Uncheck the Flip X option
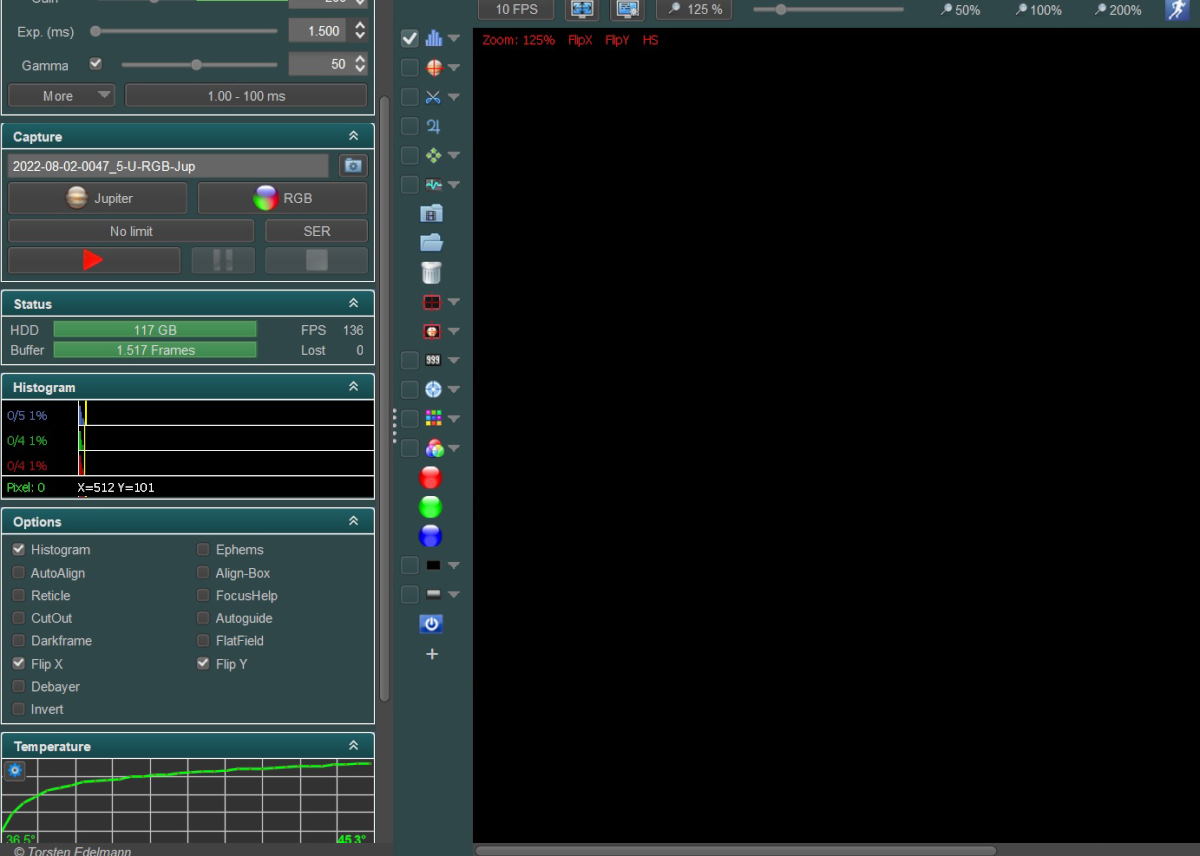 tap(19, 663)
